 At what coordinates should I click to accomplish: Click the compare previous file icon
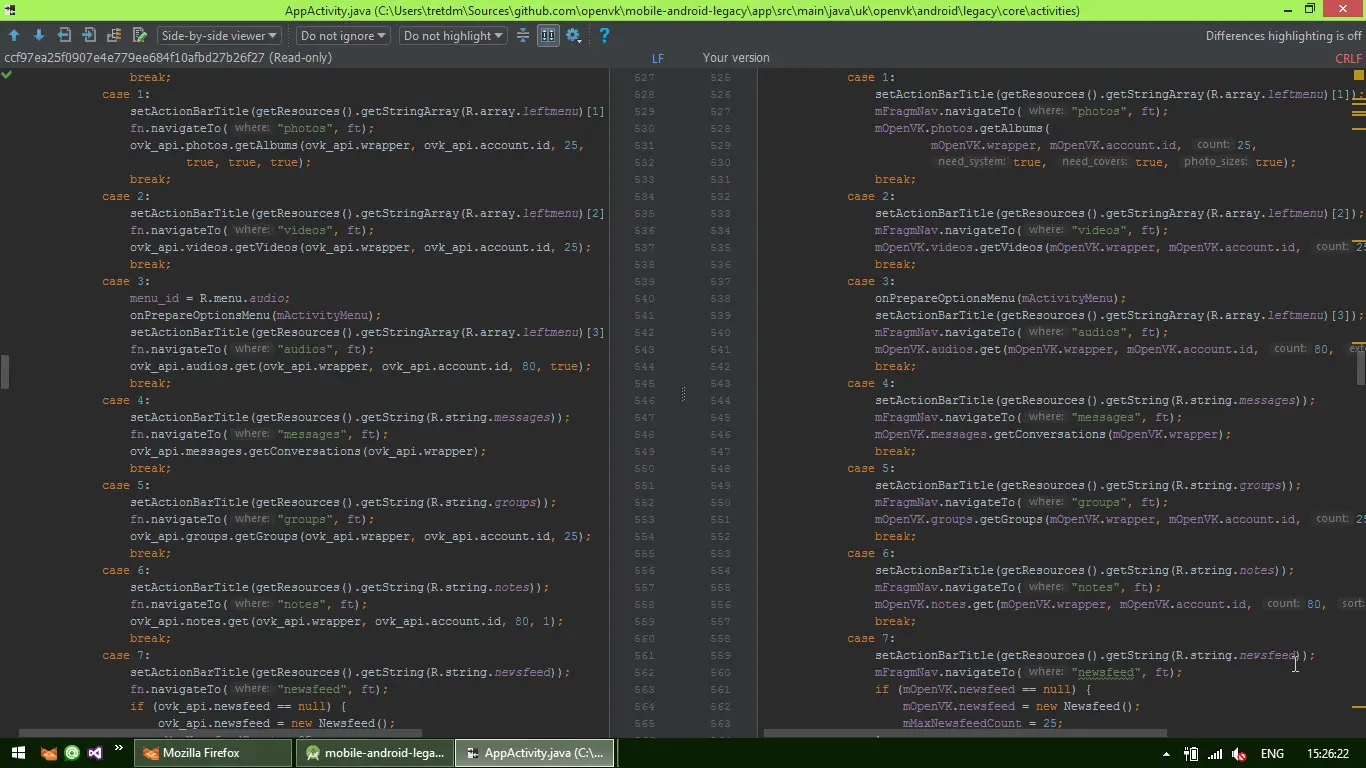(64, 36)
